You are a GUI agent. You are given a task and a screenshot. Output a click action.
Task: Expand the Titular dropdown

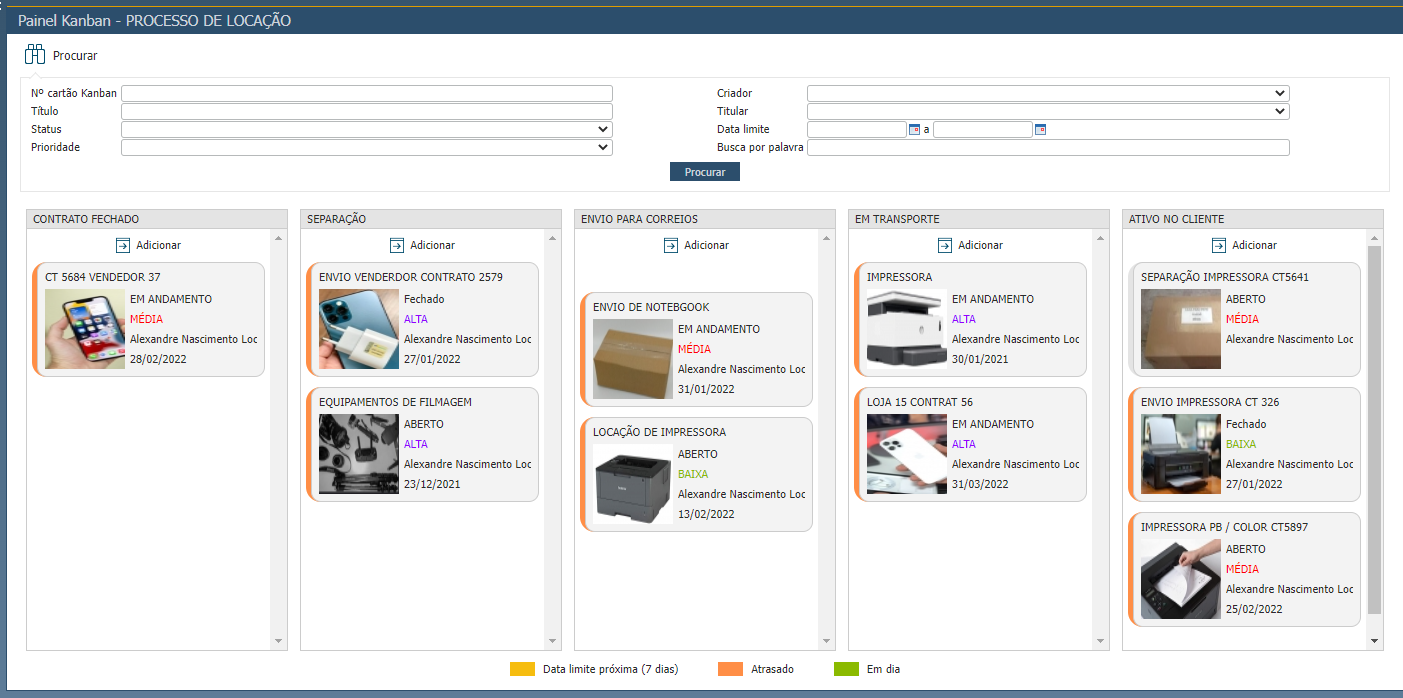[1281, 110]
